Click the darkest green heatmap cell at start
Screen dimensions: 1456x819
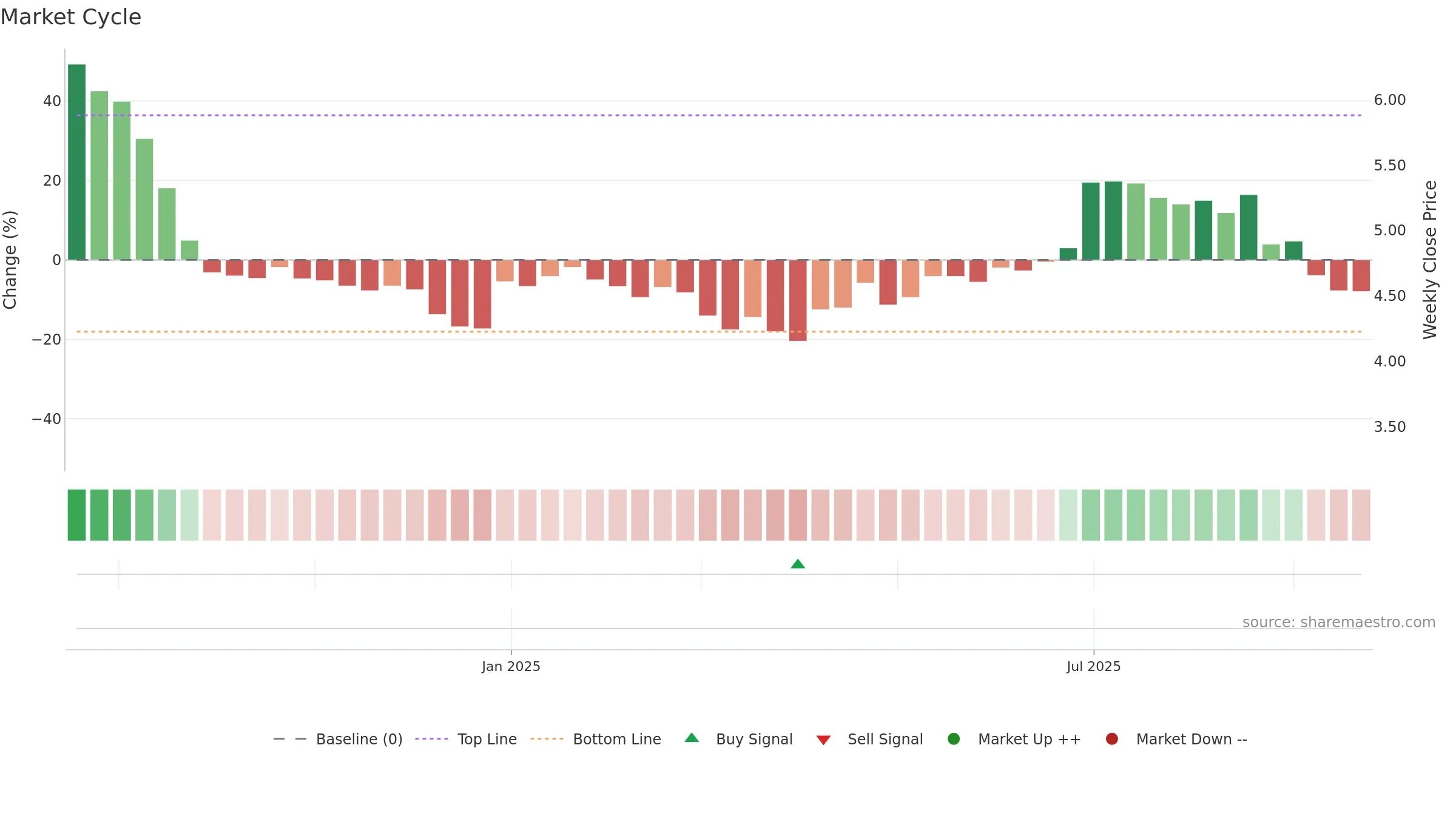76,515
